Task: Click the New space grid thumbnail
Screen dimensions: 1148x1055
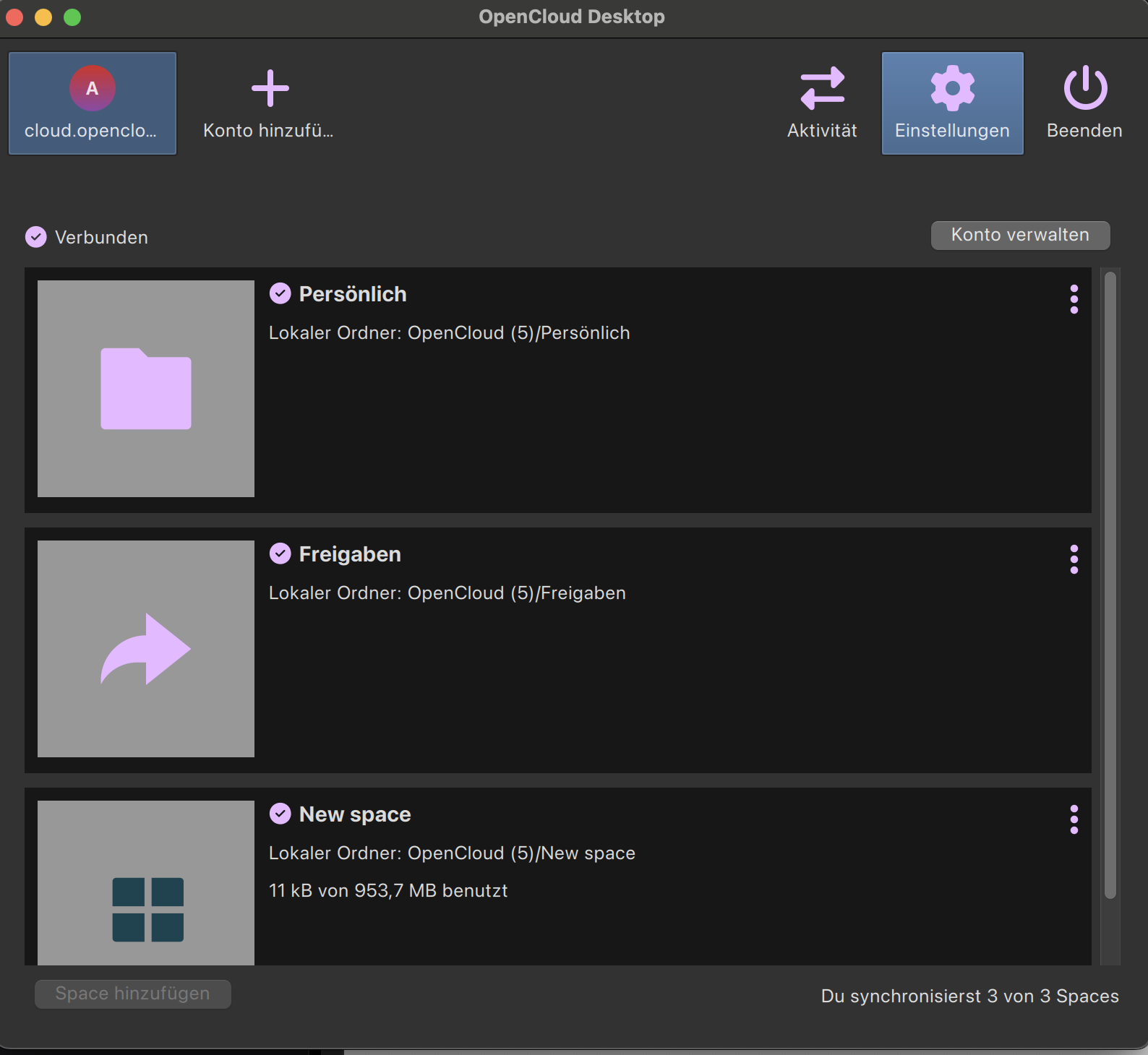Action: click(146, 883)
